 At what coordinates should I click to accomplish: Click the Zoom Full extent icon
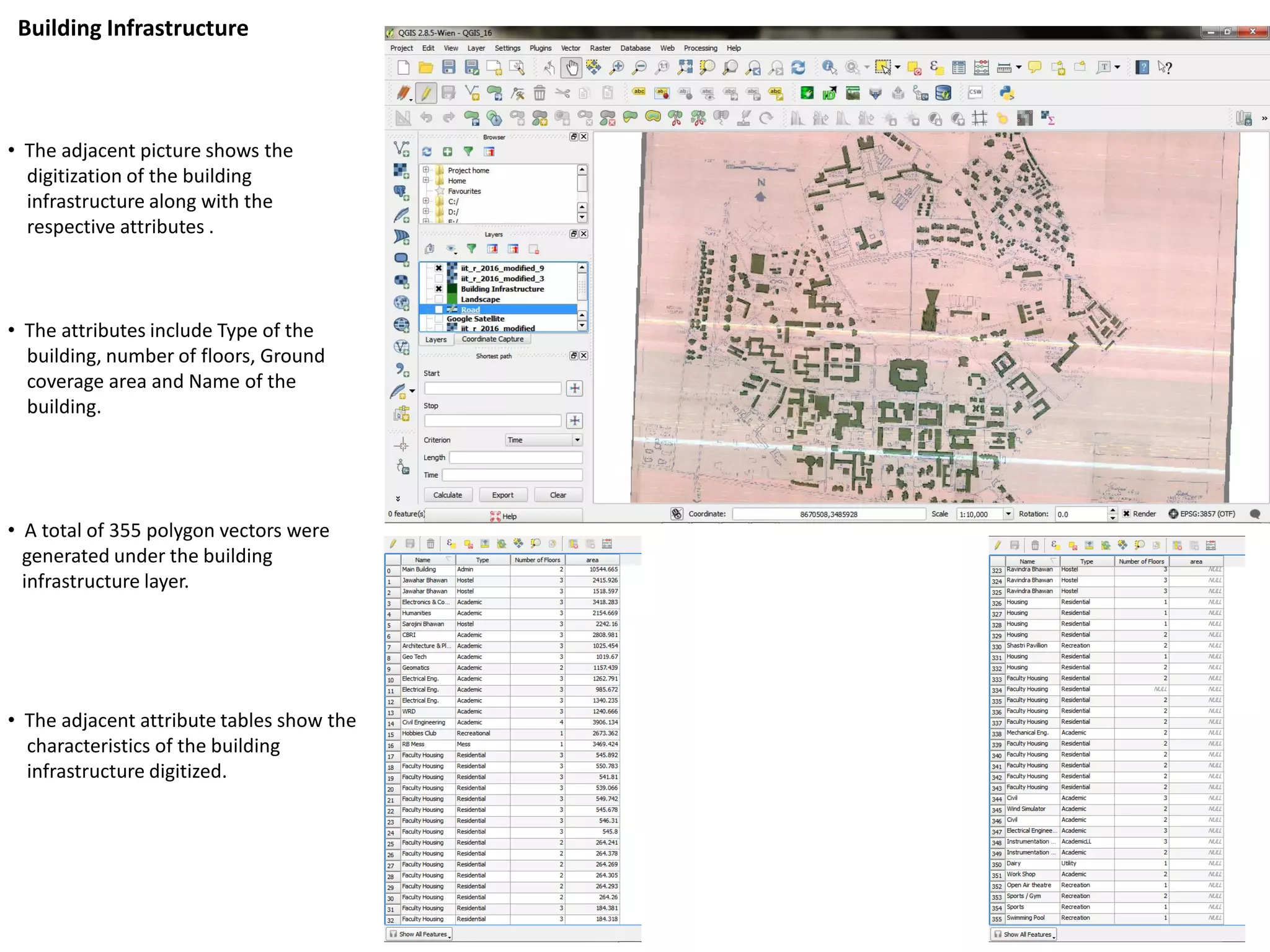click(685, 68)
